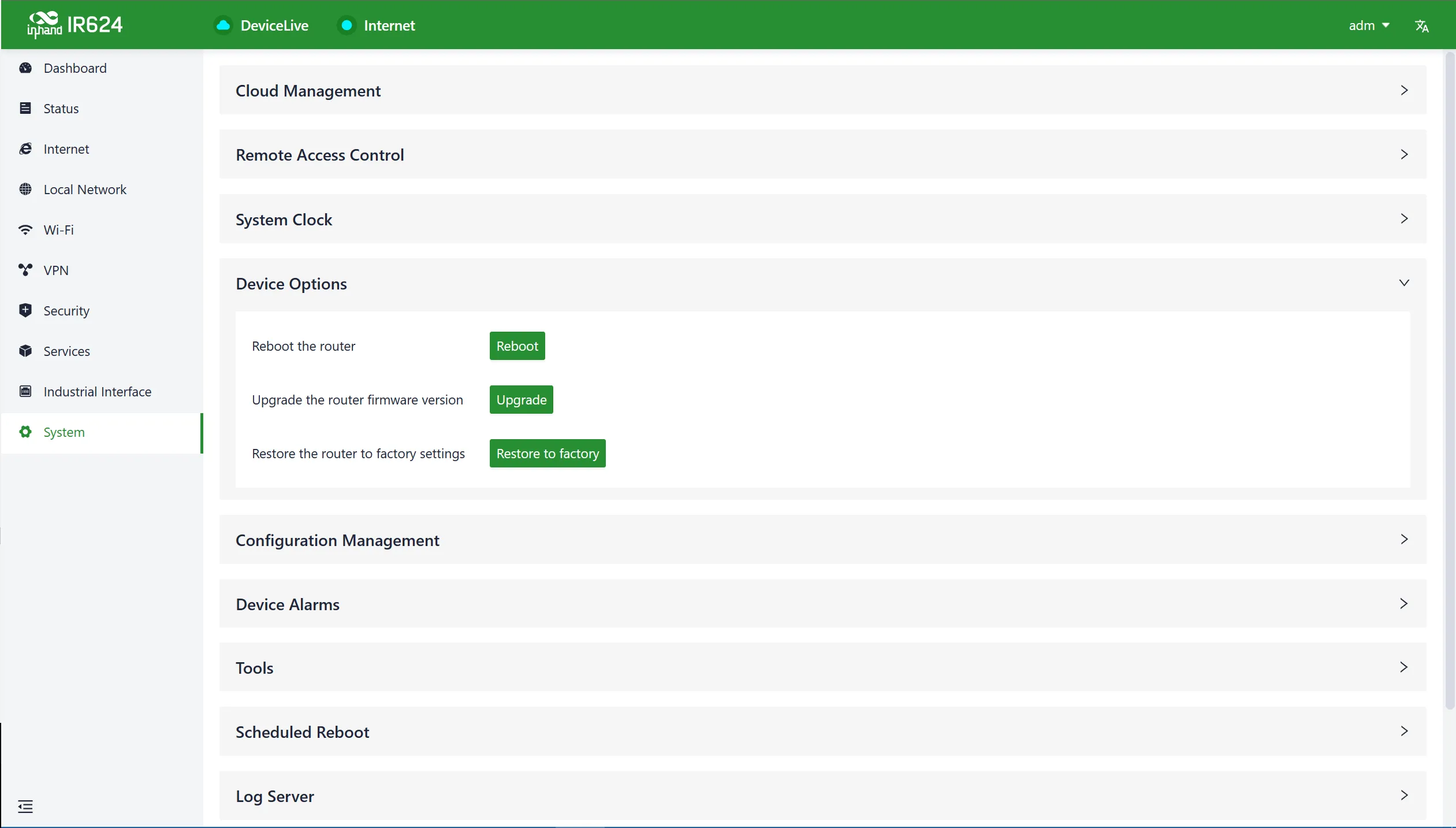Image resolution: width=1456 pixels, height=828 pixels.
Task: Open the adm user dropdown
Action: coord(1369,25)
